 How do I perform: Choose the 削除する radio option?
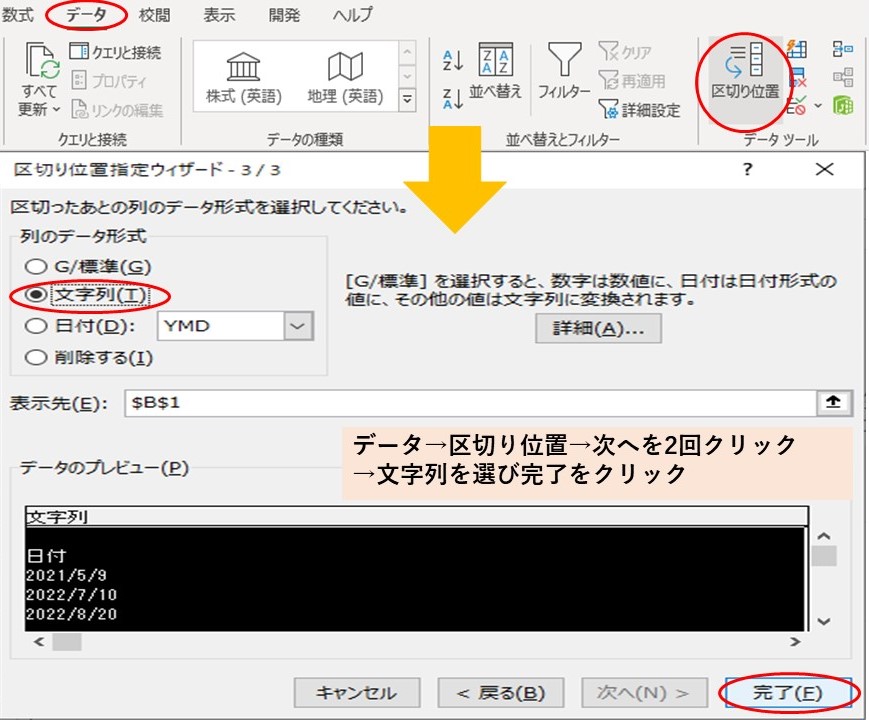(36, 356)
